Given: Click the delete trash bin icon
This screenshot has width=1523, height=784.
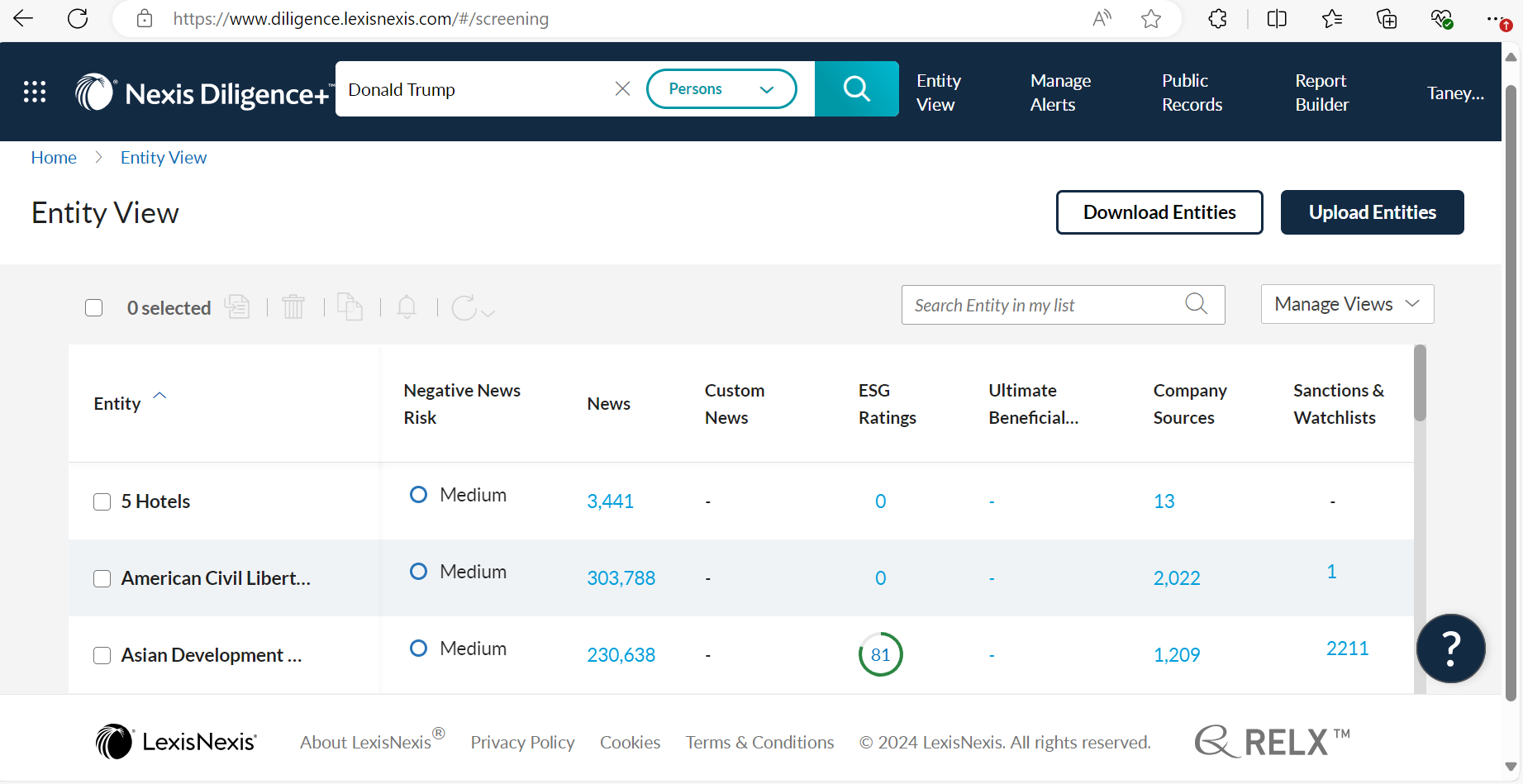Looking at the screenshot, I should tap(293, 306).
